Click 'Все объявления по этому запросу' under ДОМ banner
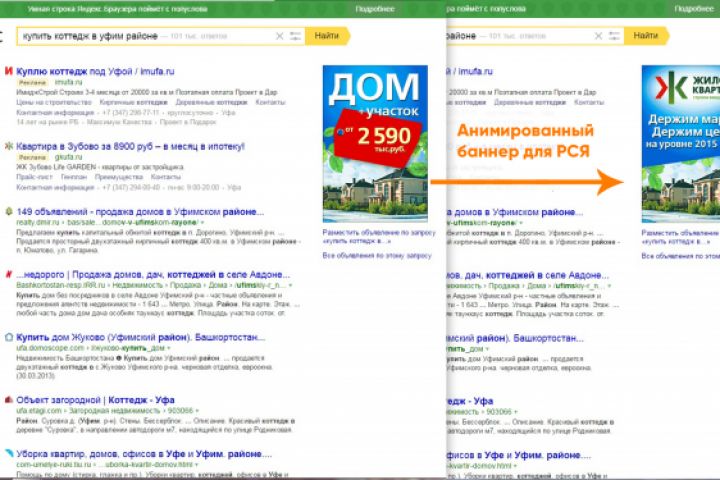 point(377,255)
